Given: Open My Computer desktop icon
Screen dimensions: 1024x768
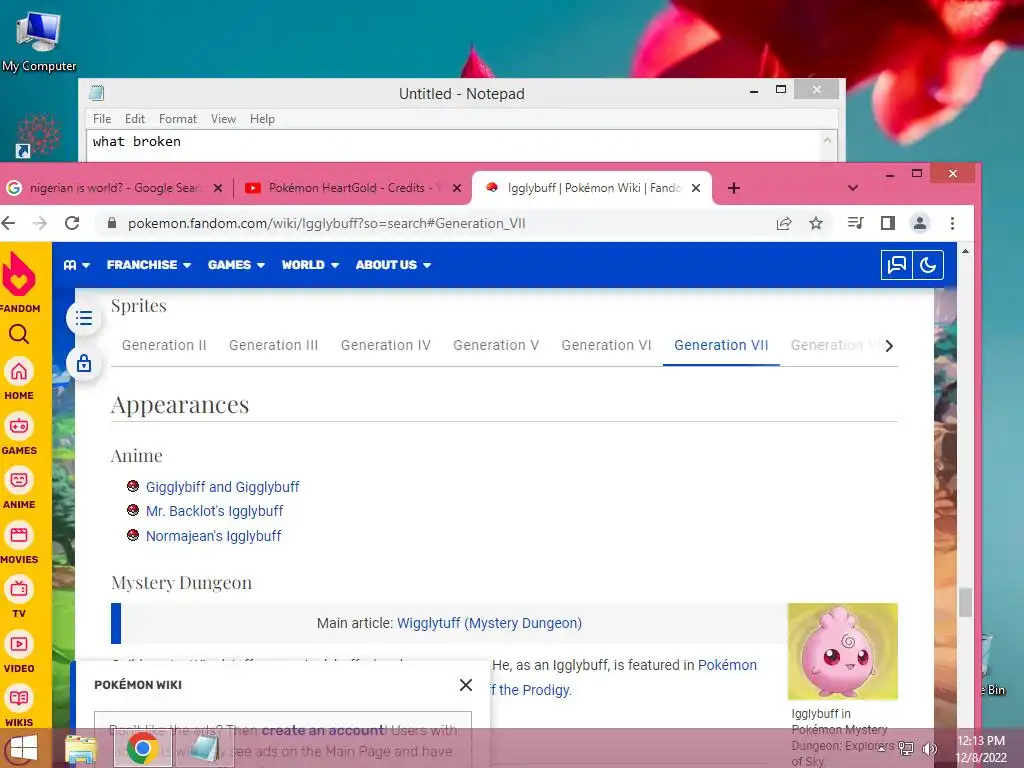Looking at the screenshot, I should pyautogui.click(x=39, y=41).
